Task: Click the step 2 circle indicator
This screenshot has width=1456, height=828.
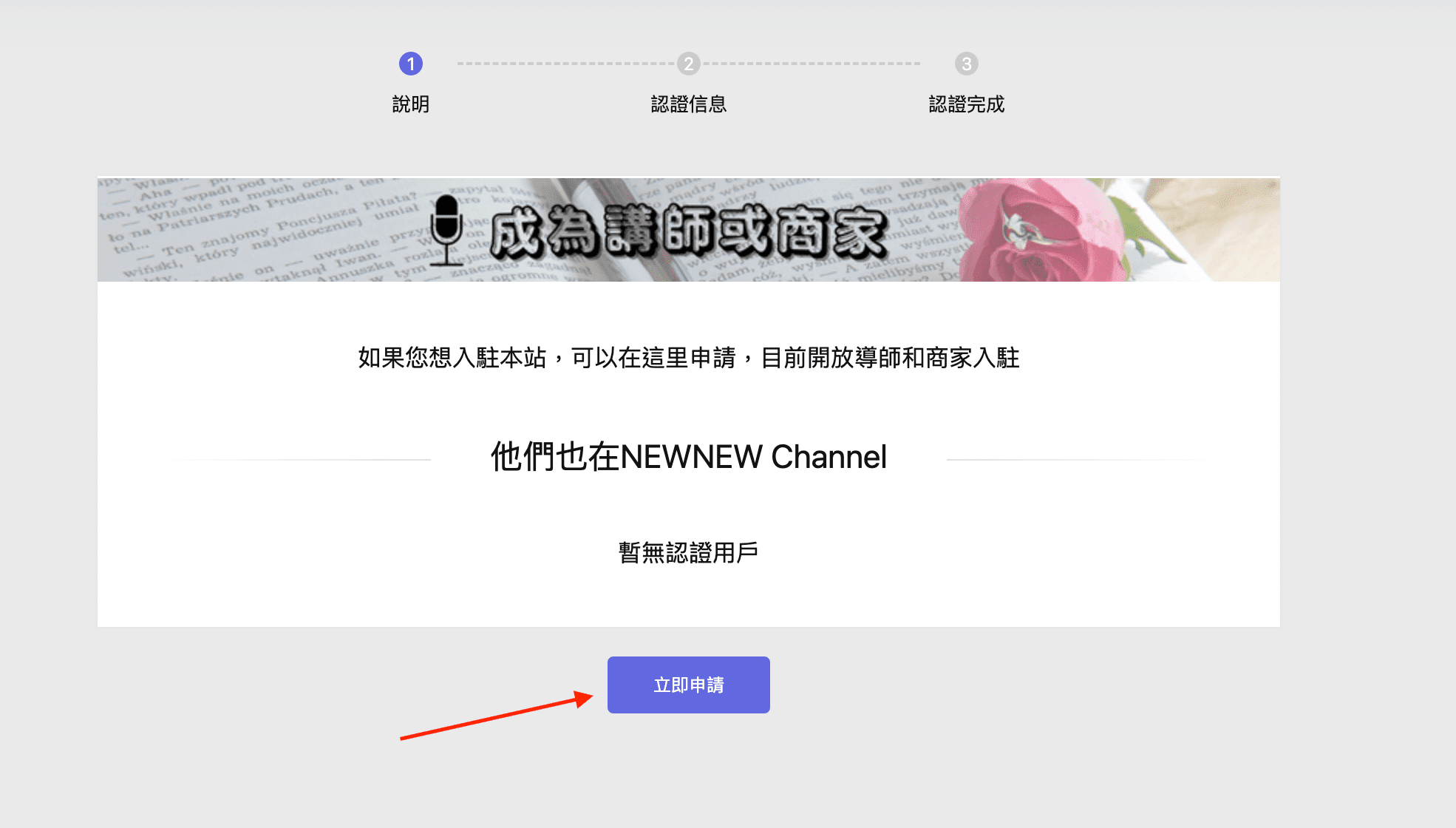Action: click(x=688, y=64)
